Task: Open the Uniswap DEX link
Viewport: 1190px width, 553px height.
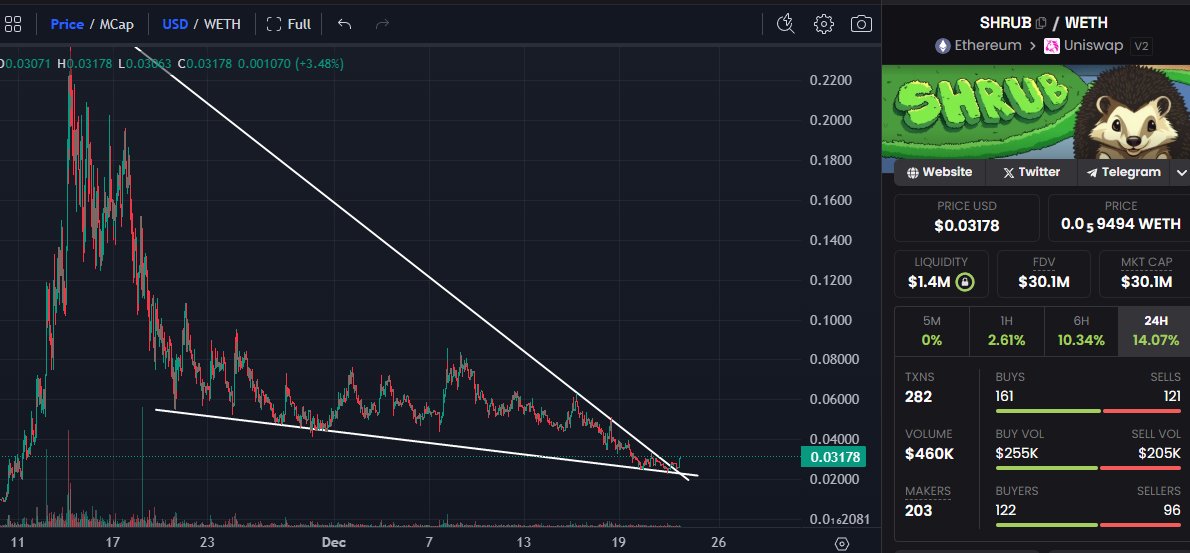Action: (1093, 46)
